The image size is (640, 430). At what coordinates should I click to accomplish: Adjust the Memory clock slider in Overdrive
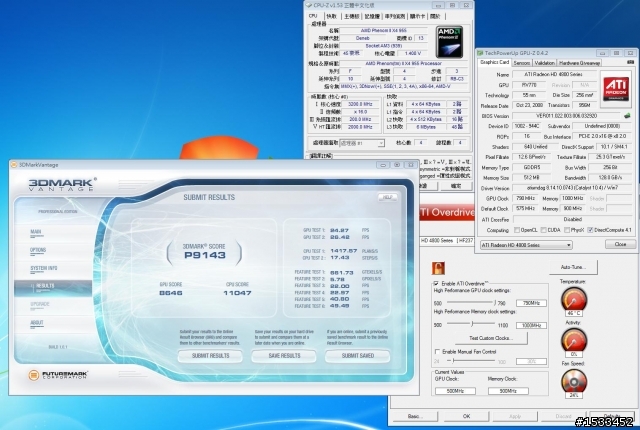pos(472,324)
